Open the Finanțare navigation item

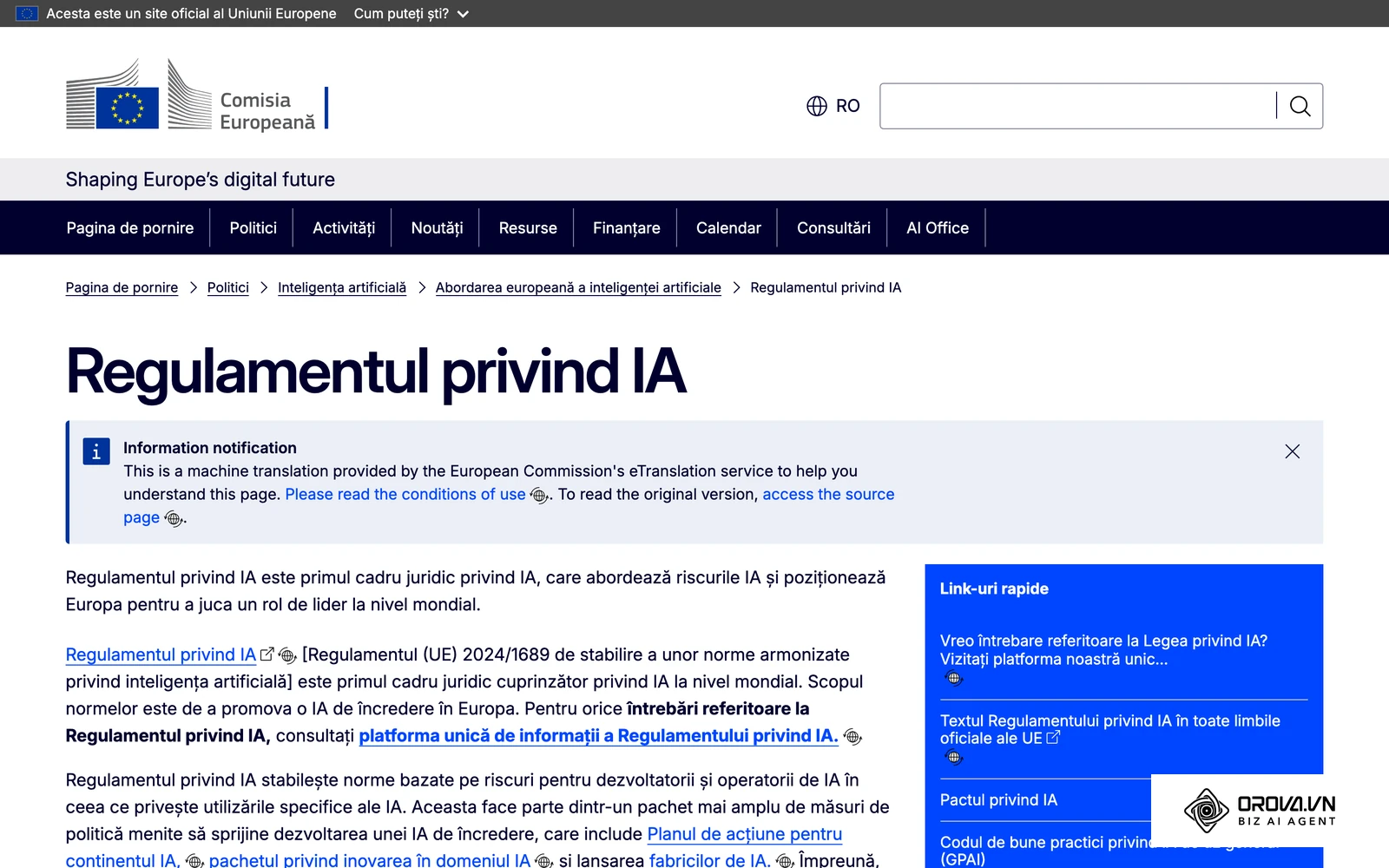click(626, 227)
